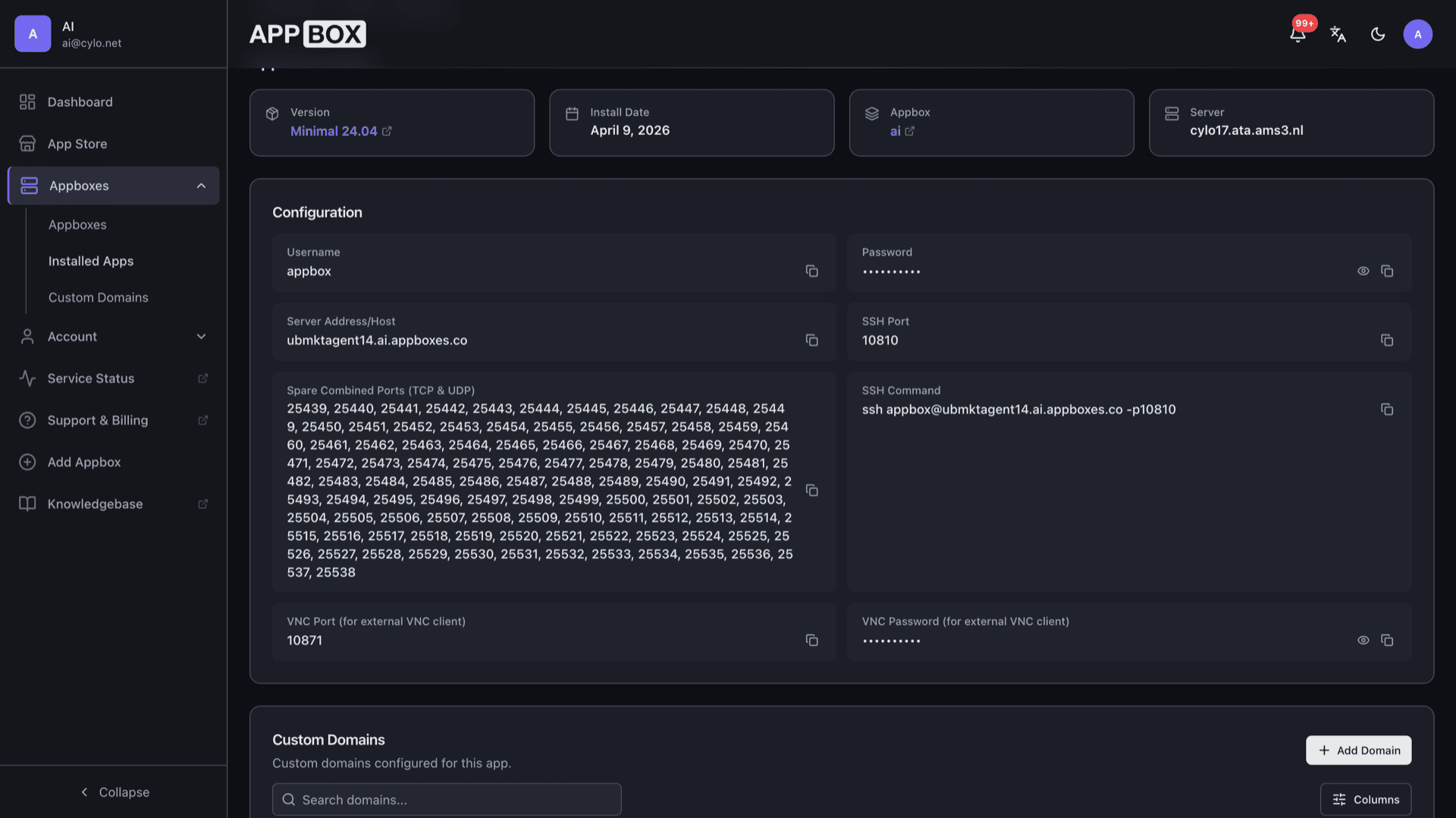Open Service Status link
Viewport: 1456px width, 818px height.
click(113, 378)
